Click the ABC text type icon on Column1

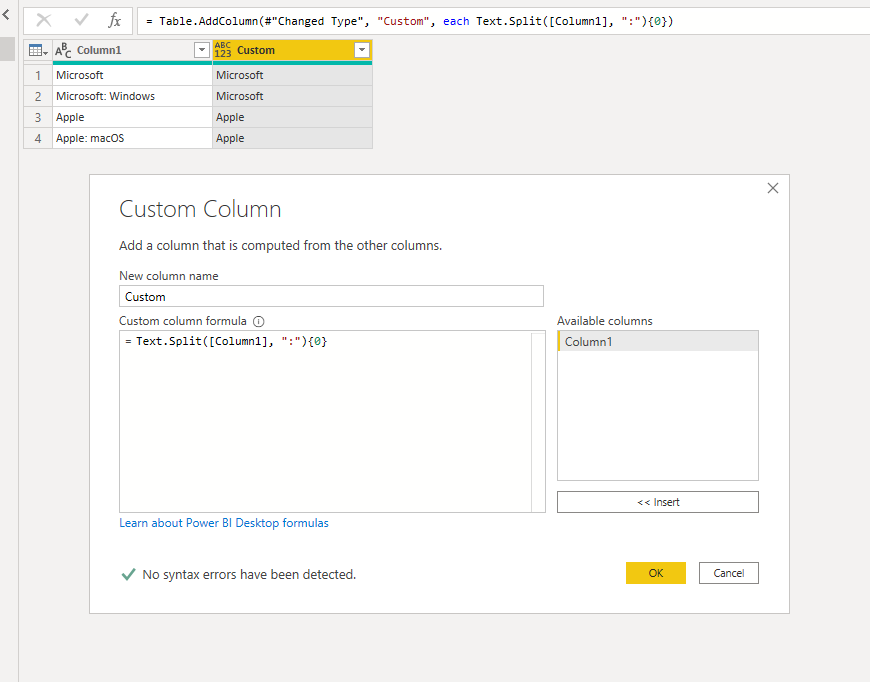[x=63, y=50]
